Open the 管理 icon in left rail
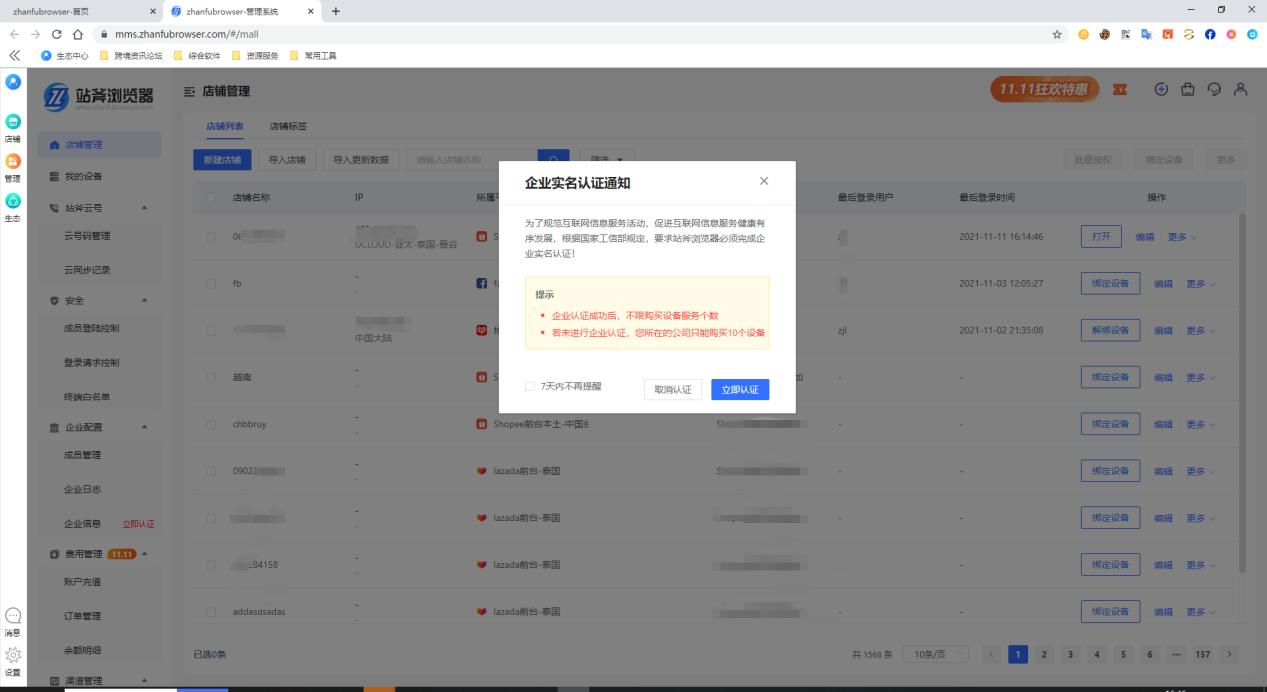The height and width of the screenshot is (692, 1267). (x=12, y=161)
